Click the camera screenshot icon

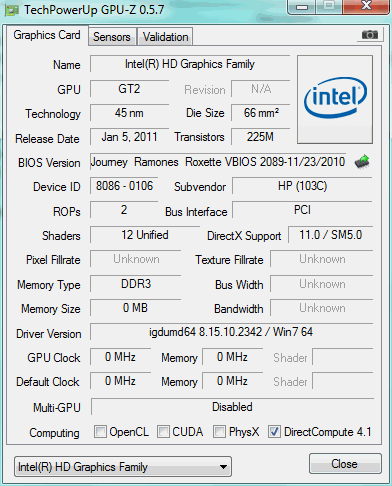coord(369,35)
